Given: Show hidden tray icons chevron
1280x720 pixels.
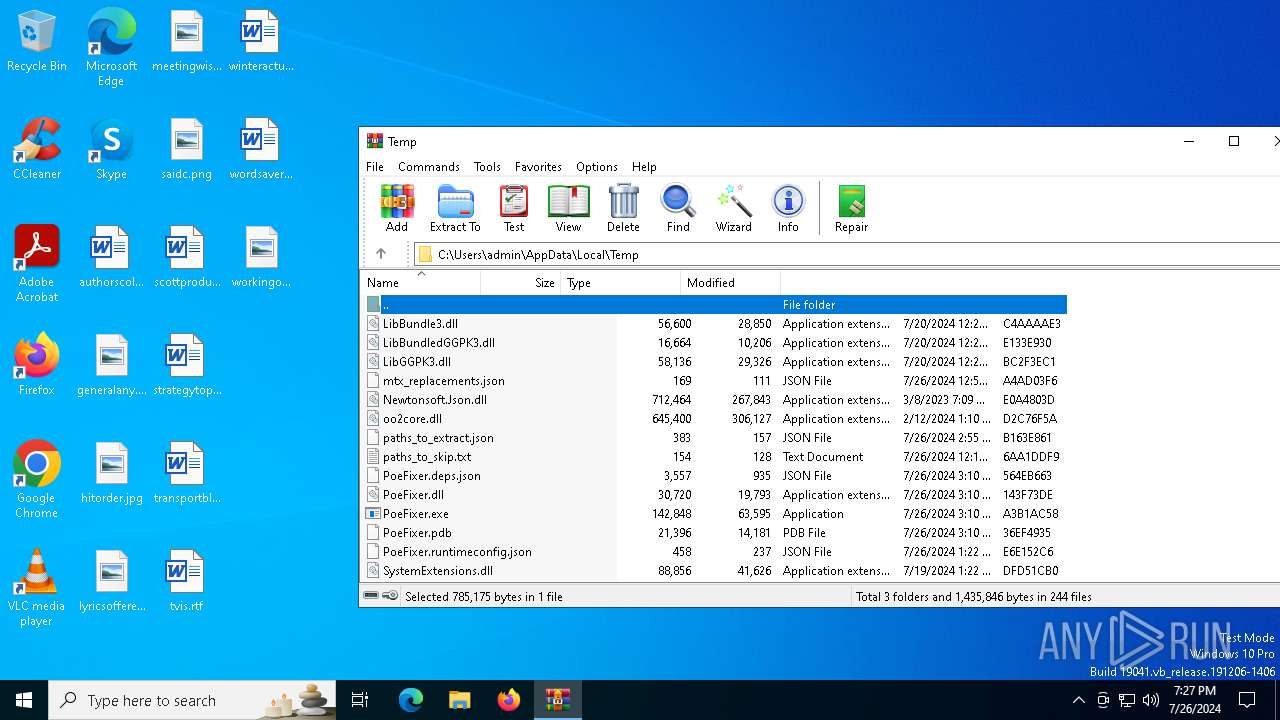Looking at the screenshot, I should [x=1078, y=700].
